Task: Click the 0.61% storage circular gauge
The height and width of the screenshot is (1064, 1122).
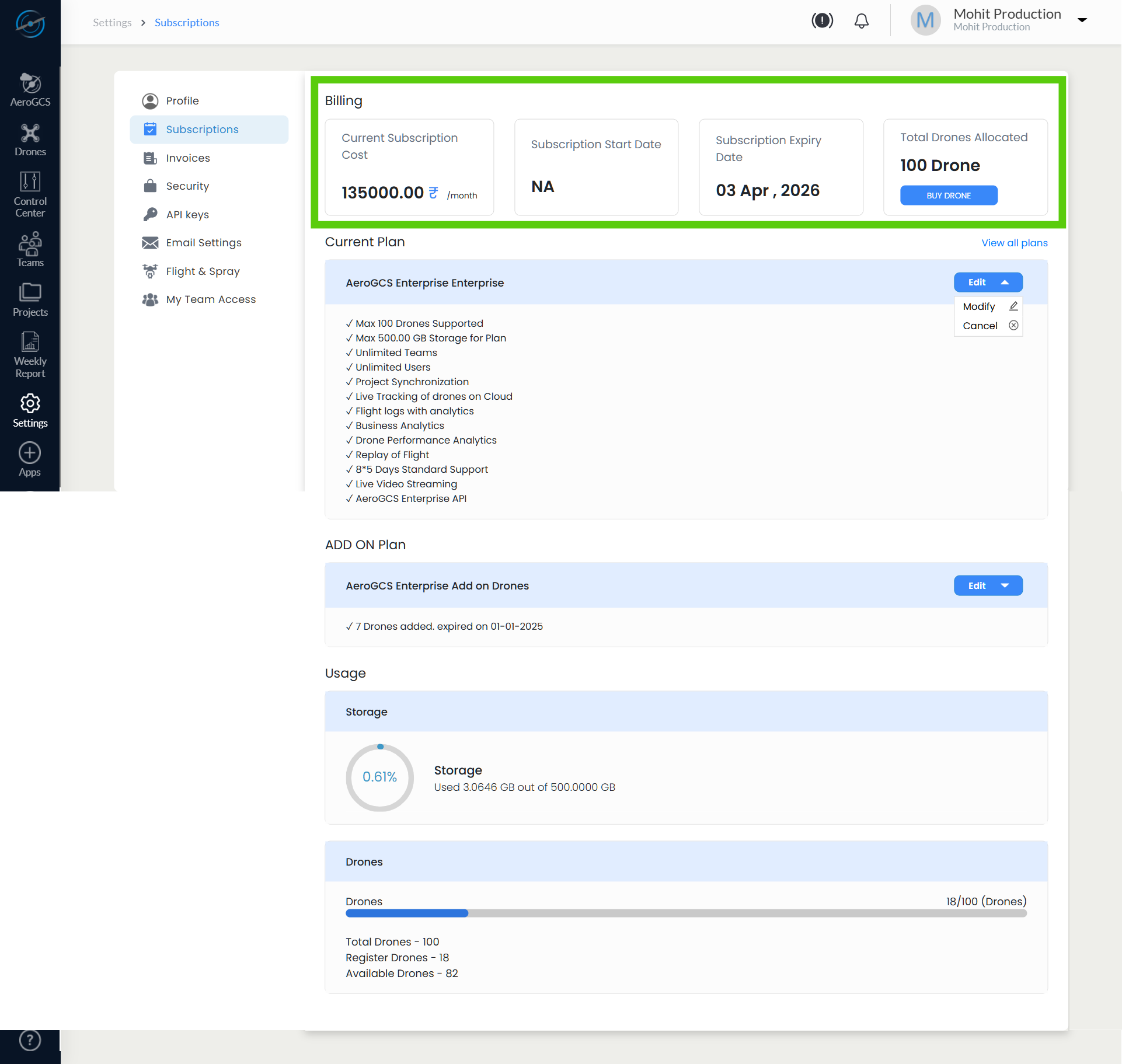Action: 380,777
